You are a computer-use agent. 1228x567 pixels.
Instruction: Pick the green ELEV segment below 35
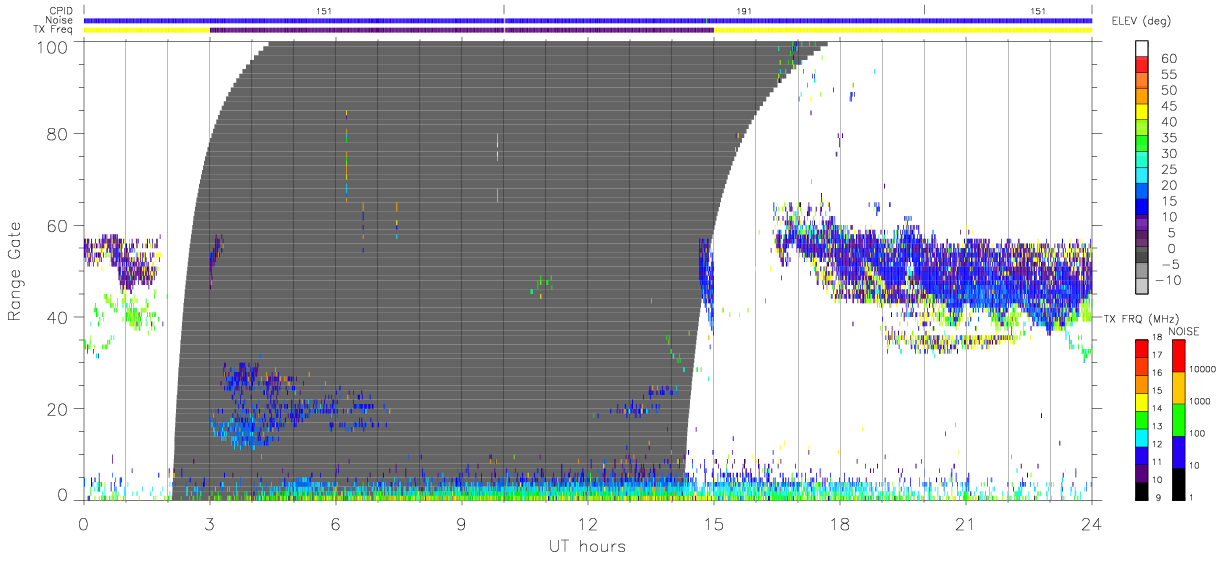pos(1143,146)
